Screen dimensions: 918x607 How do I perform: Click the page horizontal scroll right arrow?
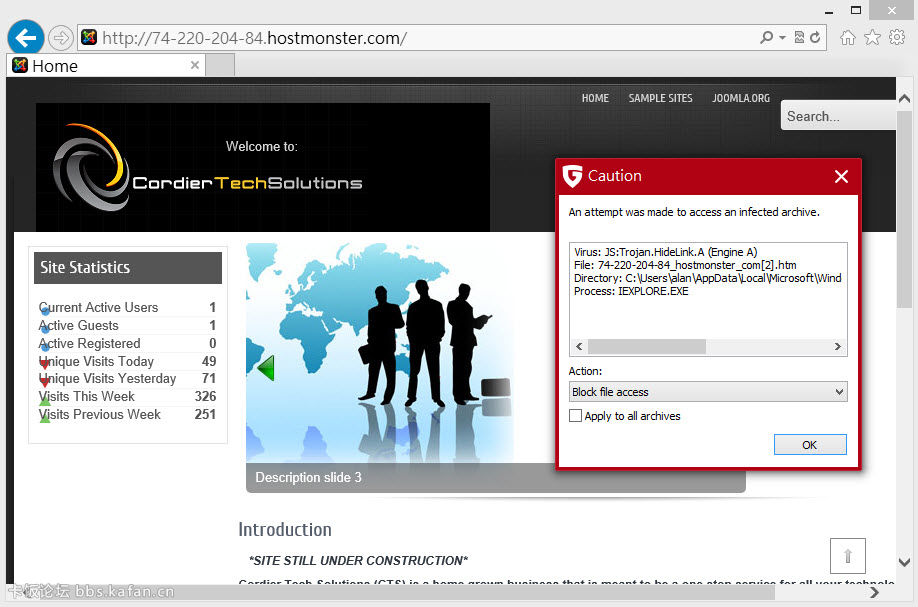coord(874,592)
